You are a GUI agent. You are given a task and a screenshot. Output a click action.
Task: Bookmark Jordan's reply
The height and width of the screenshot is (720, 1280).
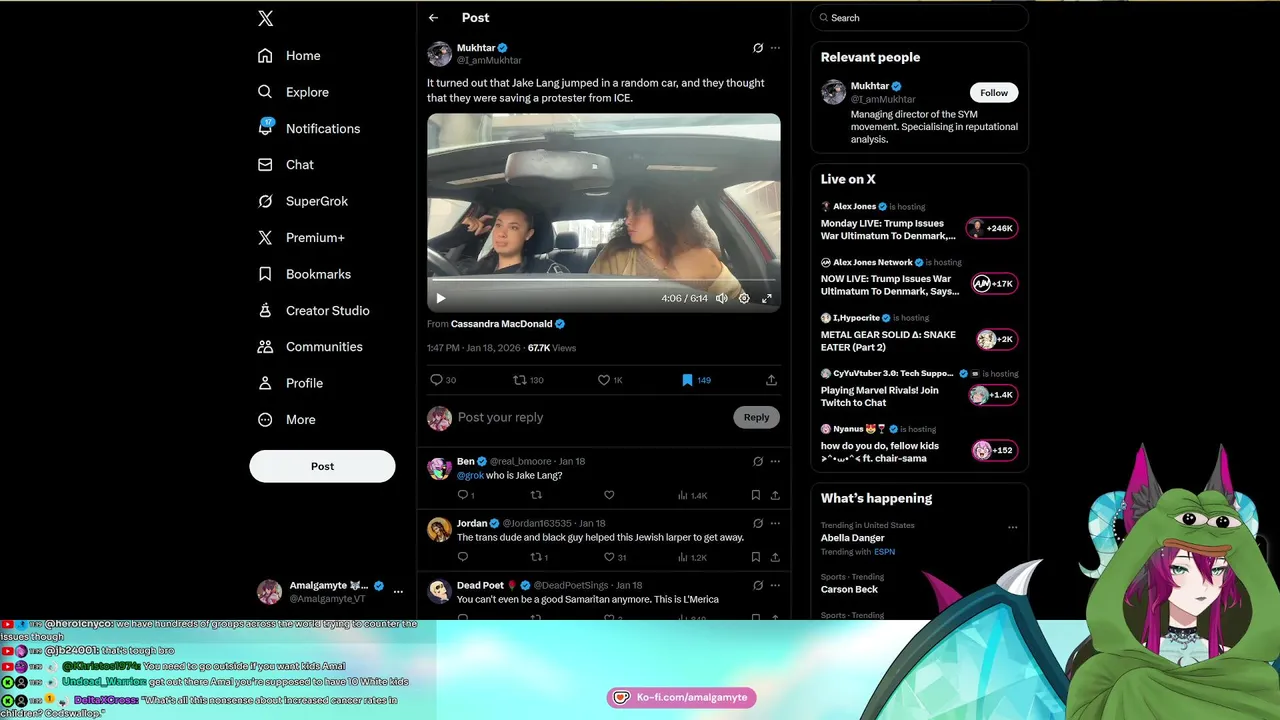point(756,557)
